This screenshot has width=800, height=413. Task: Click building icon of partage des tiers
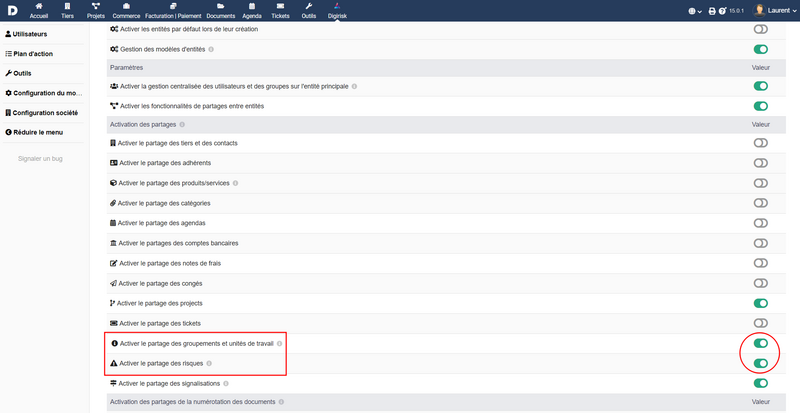pos(113,143)
